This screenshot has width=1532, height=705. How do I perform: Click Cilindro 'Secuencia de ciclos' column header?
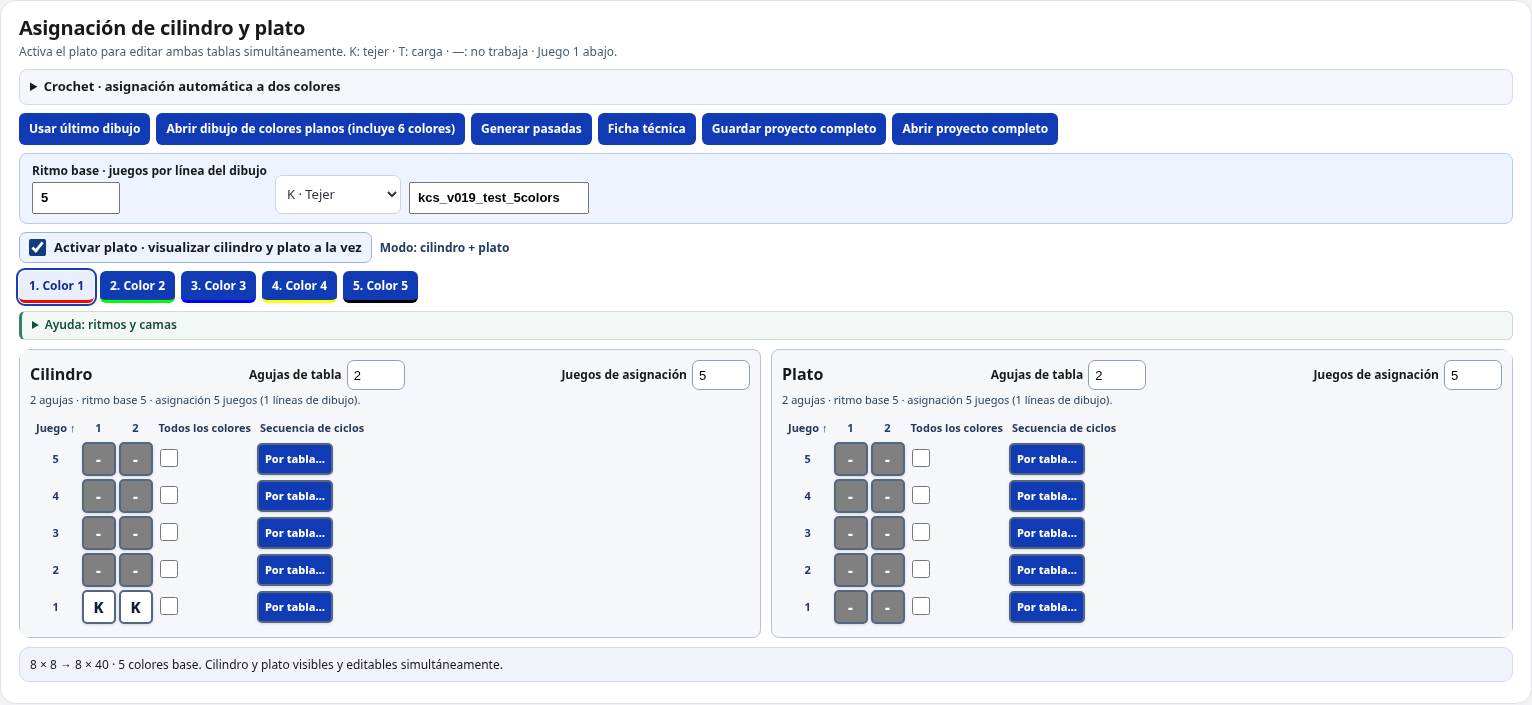pos(312,428)
